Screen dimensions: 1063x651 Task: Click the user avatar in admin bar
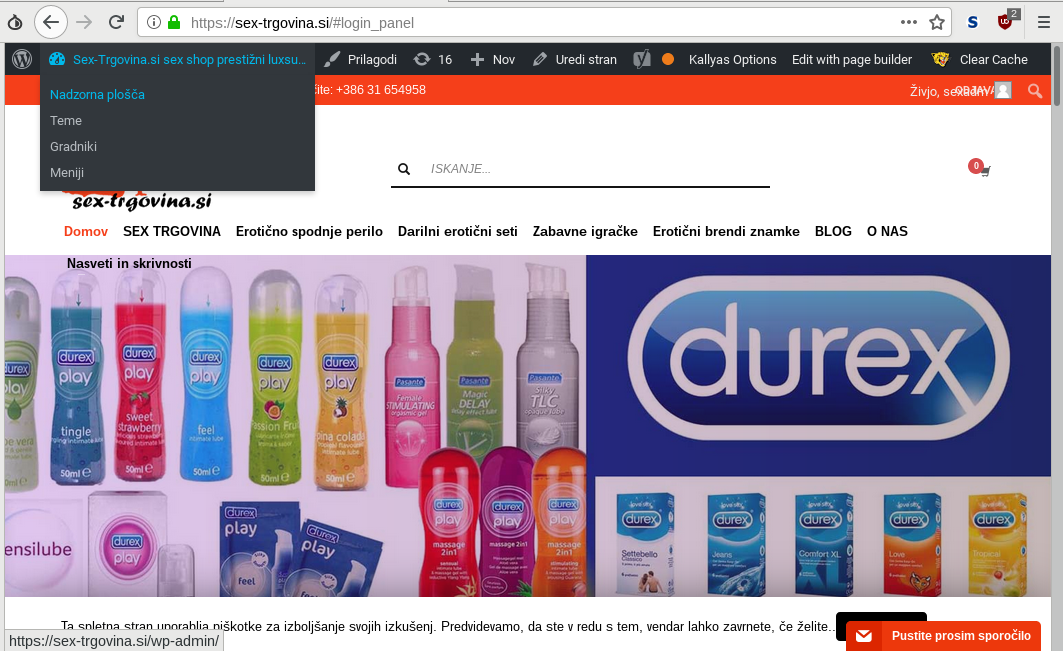pos(1003,90)
